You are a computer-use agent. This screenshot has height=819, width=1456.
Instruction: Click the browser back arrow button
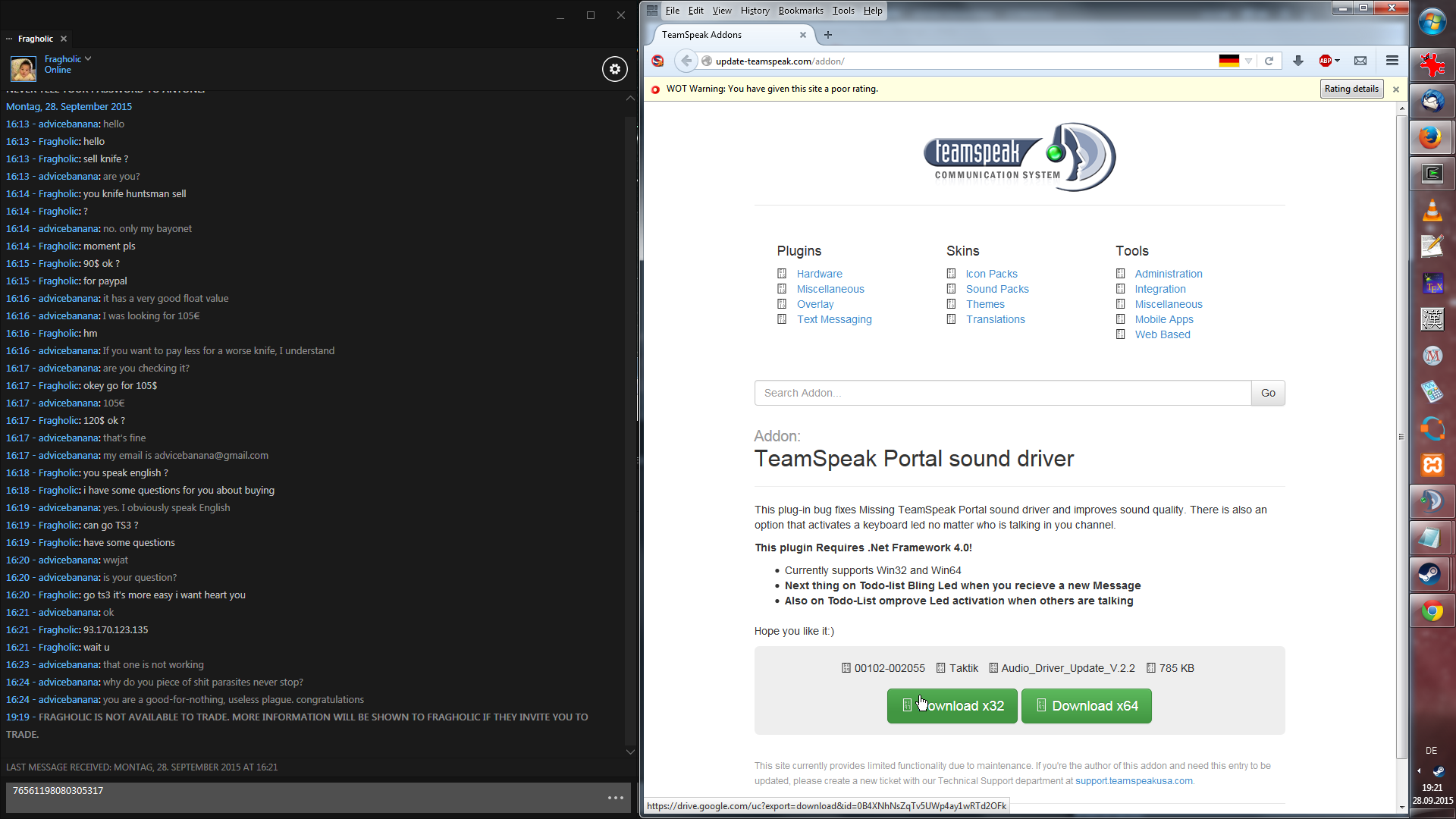pos(686,61)
